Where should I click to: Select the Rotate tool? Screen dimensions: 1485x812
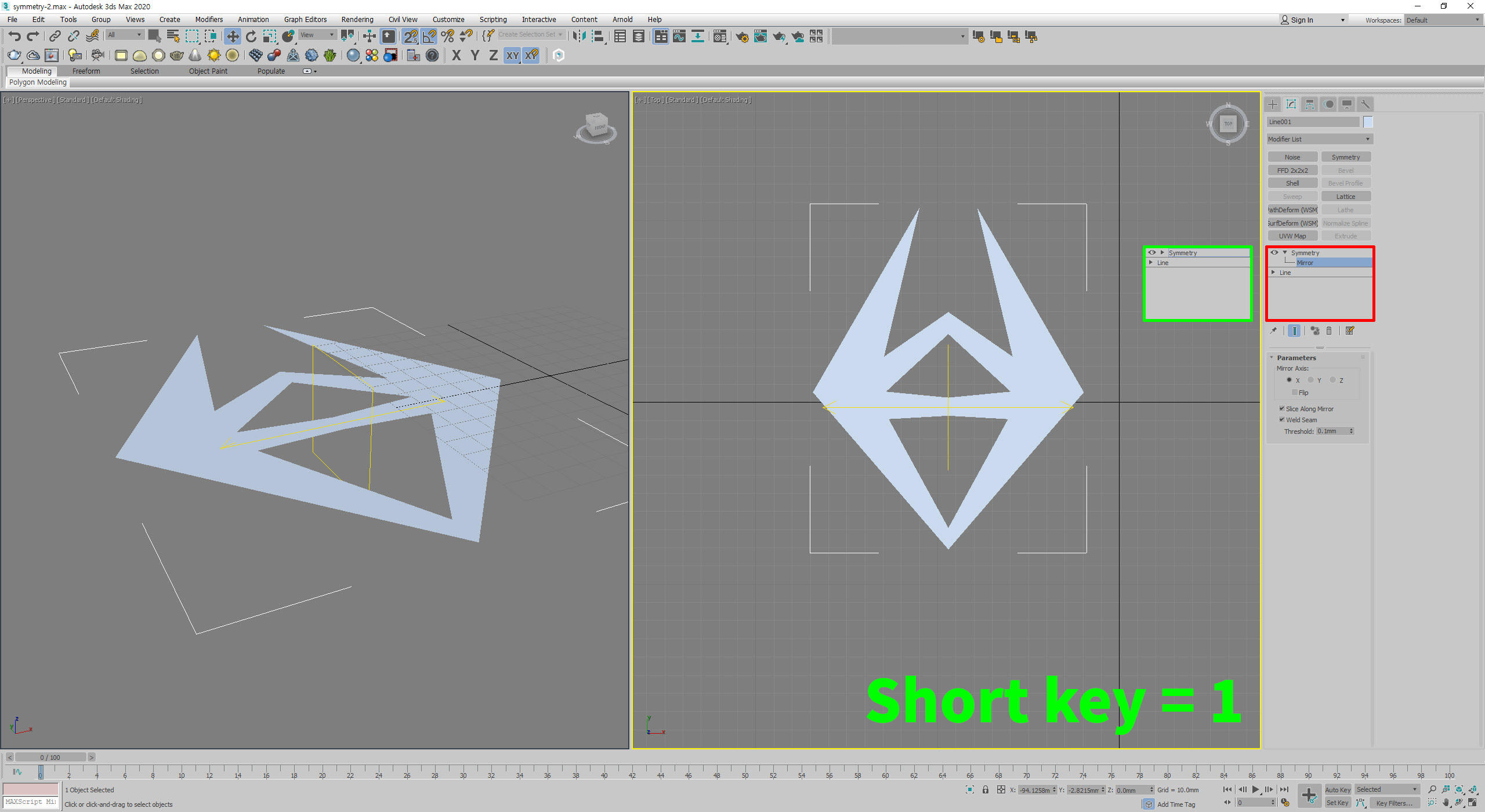click(251, 37)
